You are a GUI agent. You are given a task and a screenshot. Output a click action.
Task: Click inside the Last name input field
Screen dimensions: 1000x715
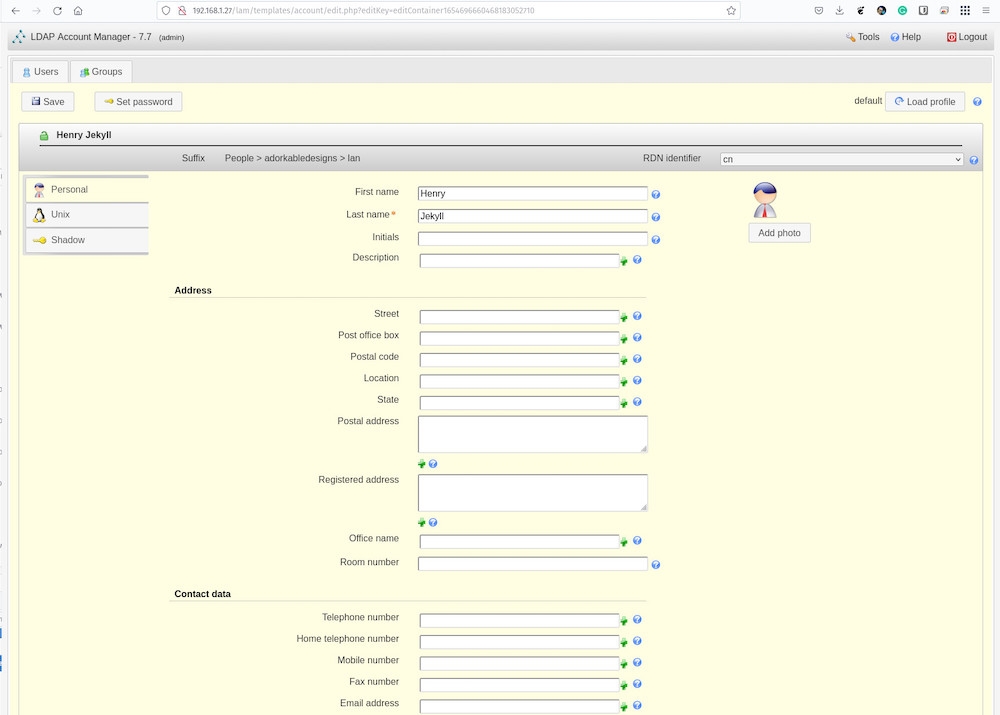click(x=531, y=216)
